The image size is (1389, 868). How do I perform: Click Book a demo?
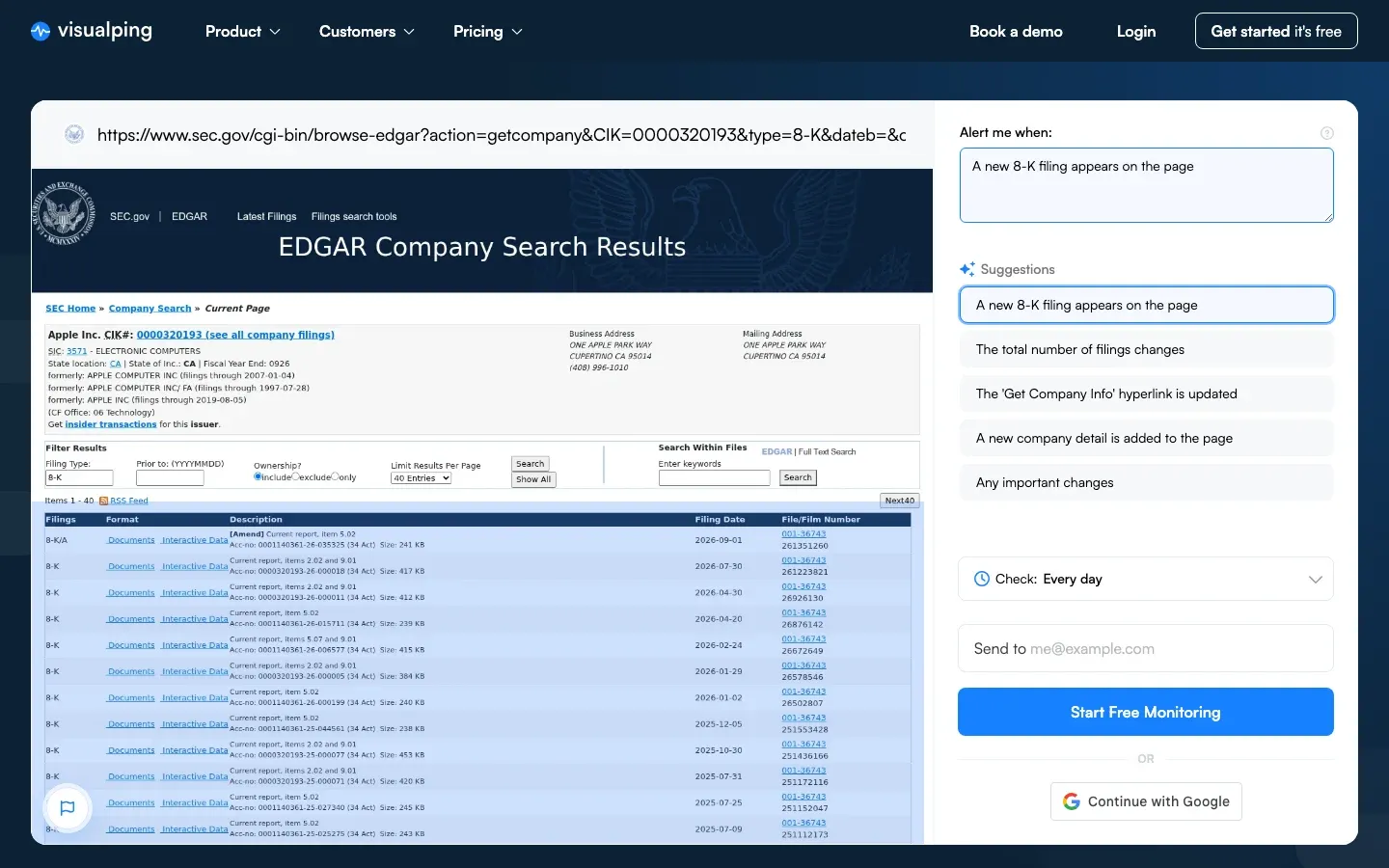click(x=1016, y=32)
